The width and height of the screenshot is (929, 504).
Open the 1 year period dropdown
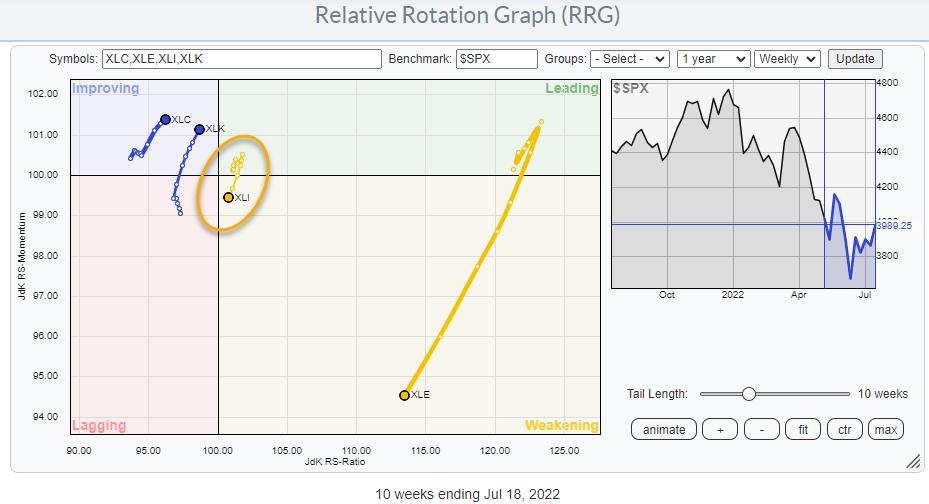point(712,59)
